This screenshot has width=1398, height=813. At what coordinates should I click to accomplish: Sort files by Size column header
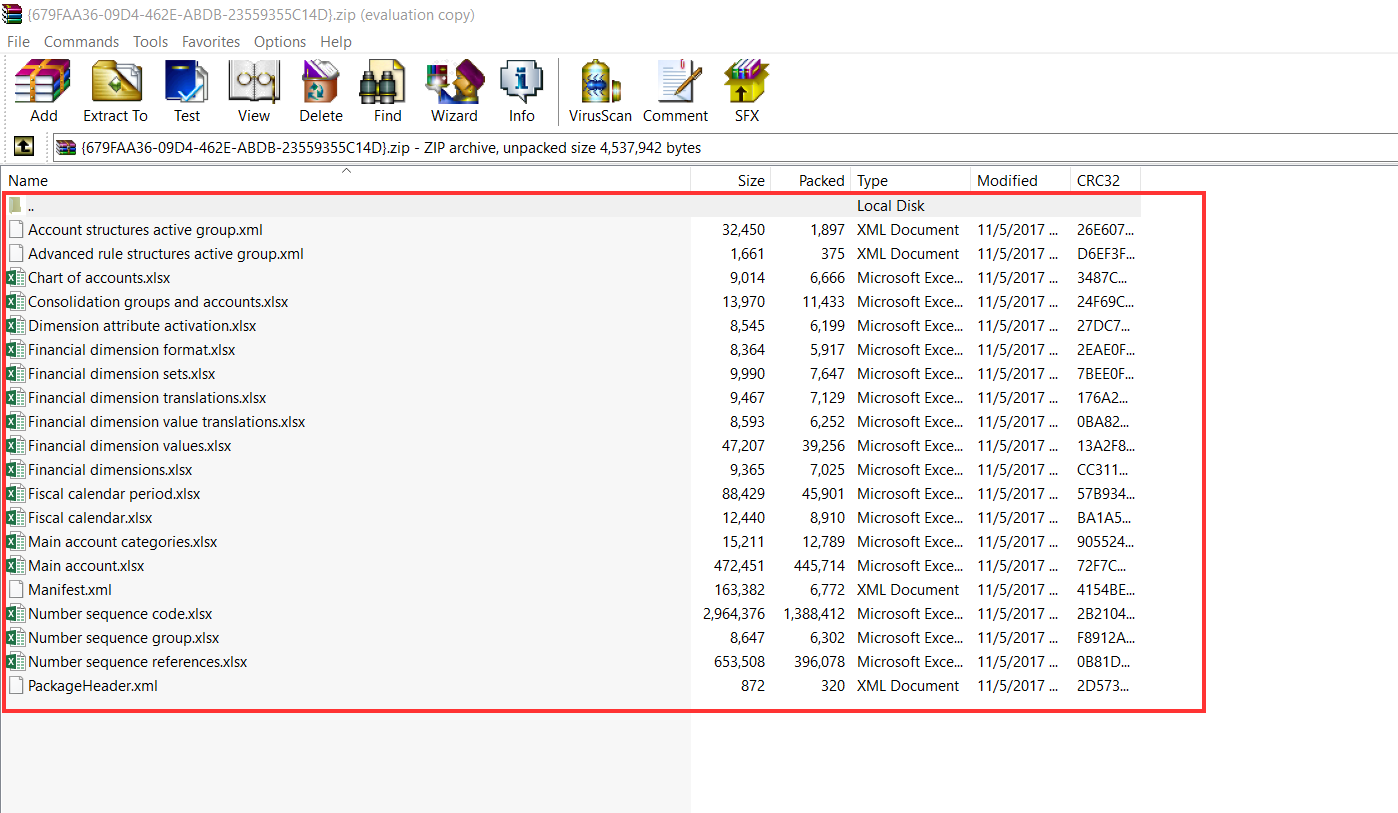pyautogui.click(x=750, y=181)
